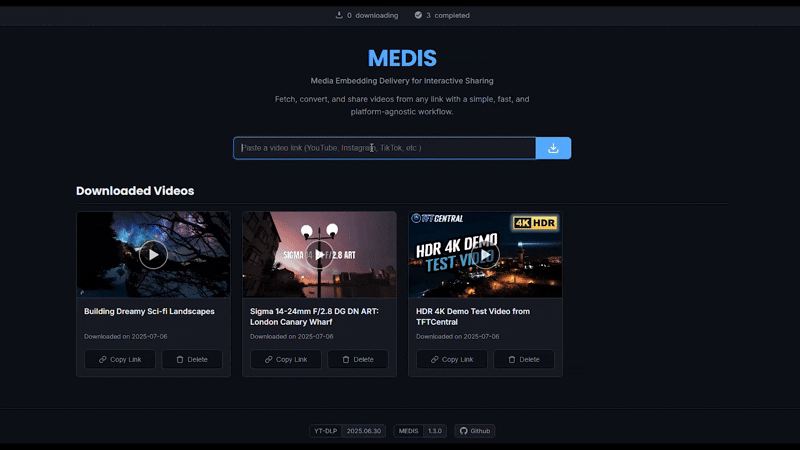Click the download date under HDR 4K Demo video
800x450 pixels.
(458, 336)
